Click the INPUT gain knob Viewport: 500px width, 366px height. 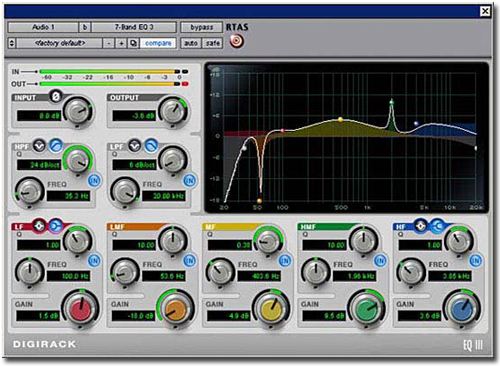[78, 111]
